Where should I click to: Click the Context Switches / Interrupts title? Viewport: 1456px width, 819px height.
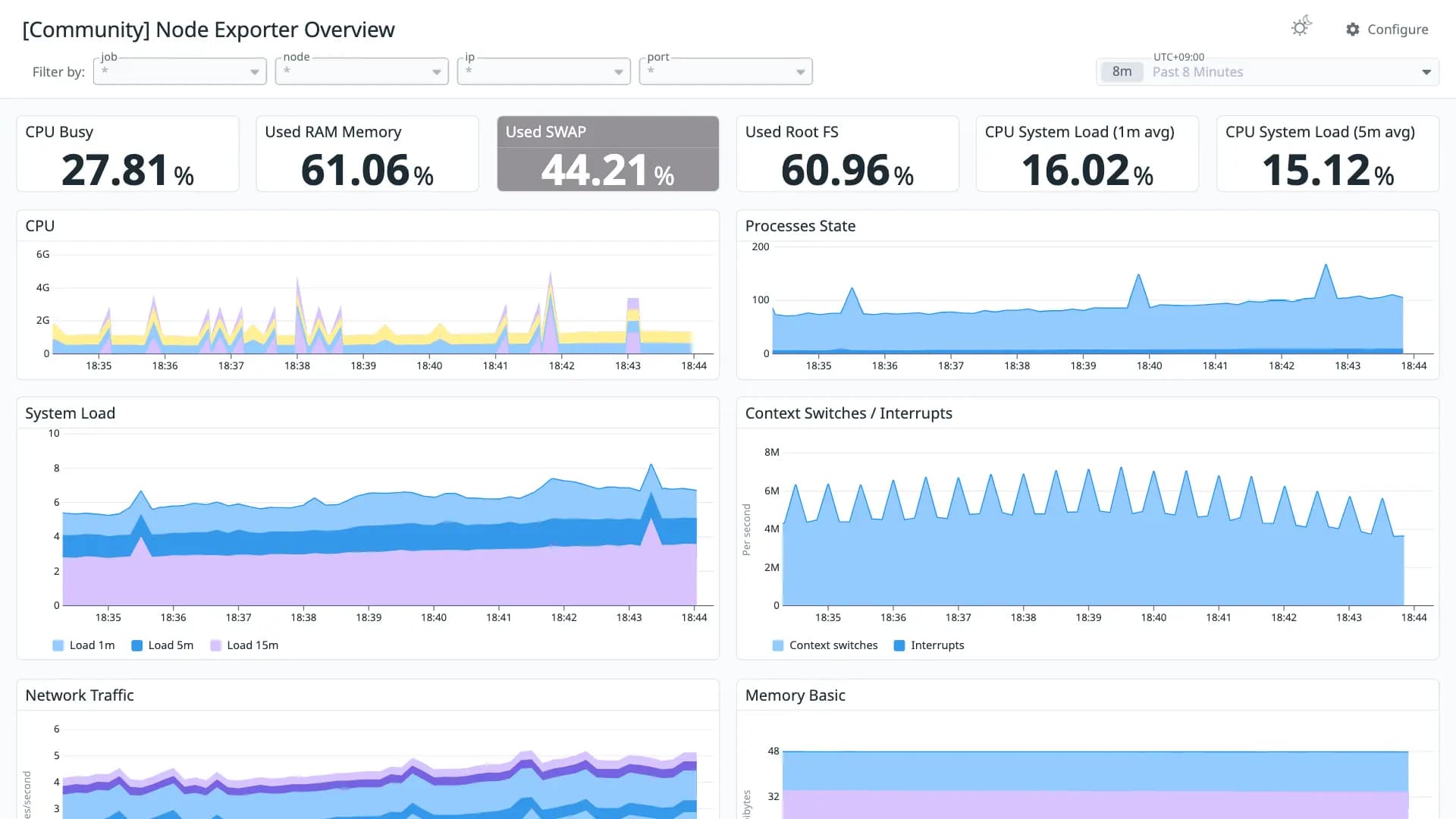click(849, 413)
